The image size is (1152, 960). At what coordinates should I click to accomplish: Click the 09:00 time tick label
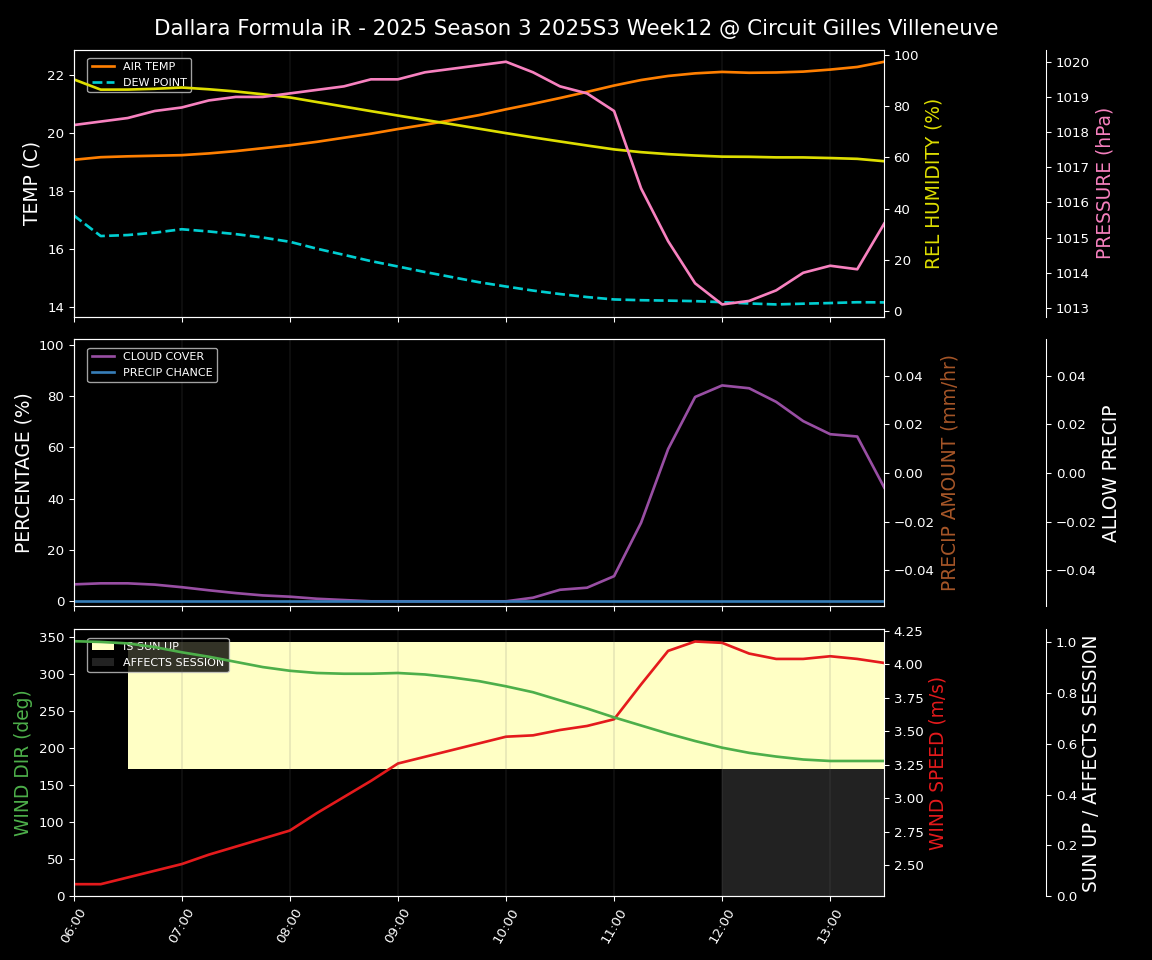[x=397, y=925]
